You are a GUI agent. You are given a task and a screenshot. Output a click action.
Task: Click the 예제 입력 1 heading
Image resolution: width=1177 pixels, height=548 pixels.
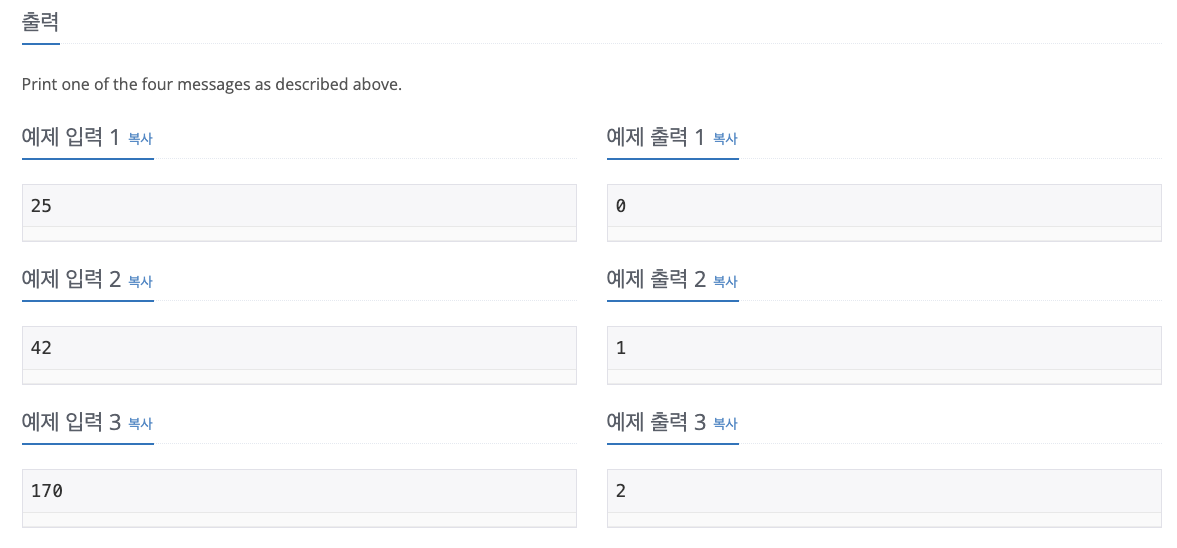[x=71, y=138]
